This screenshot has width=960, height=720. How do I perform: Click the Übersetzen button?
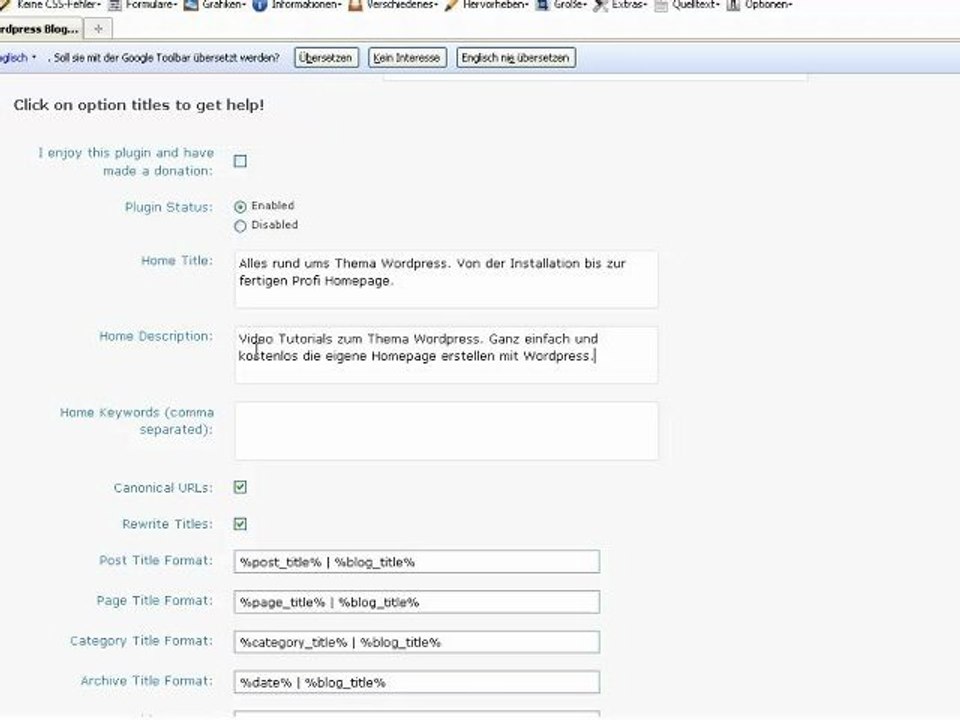[326, 58]
